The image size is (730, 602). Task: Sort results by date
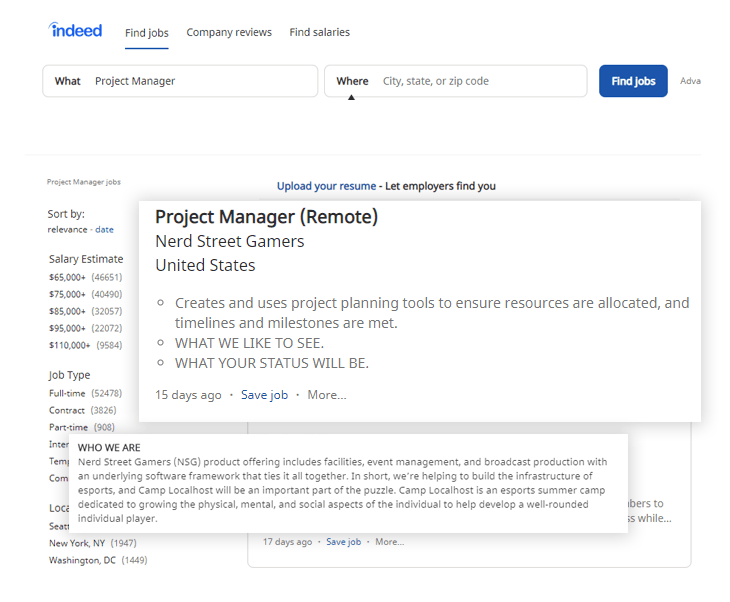[104, 230]
